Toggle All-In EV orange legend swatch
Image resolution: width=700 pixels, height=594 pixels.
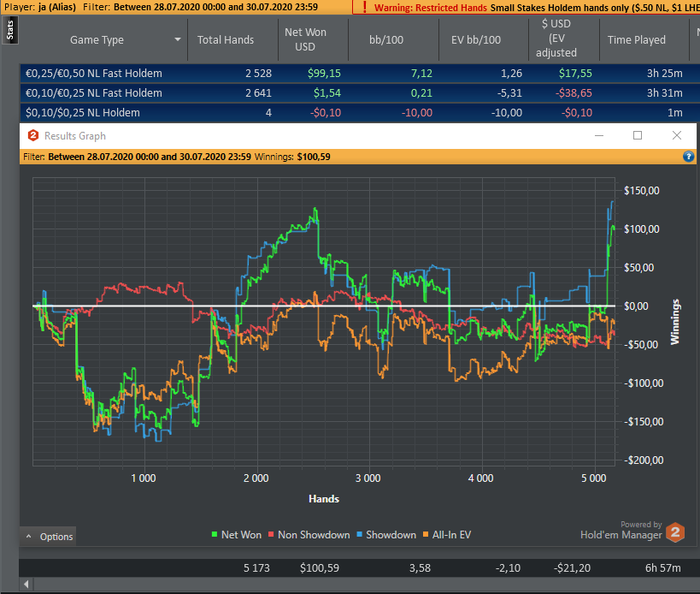425,535
